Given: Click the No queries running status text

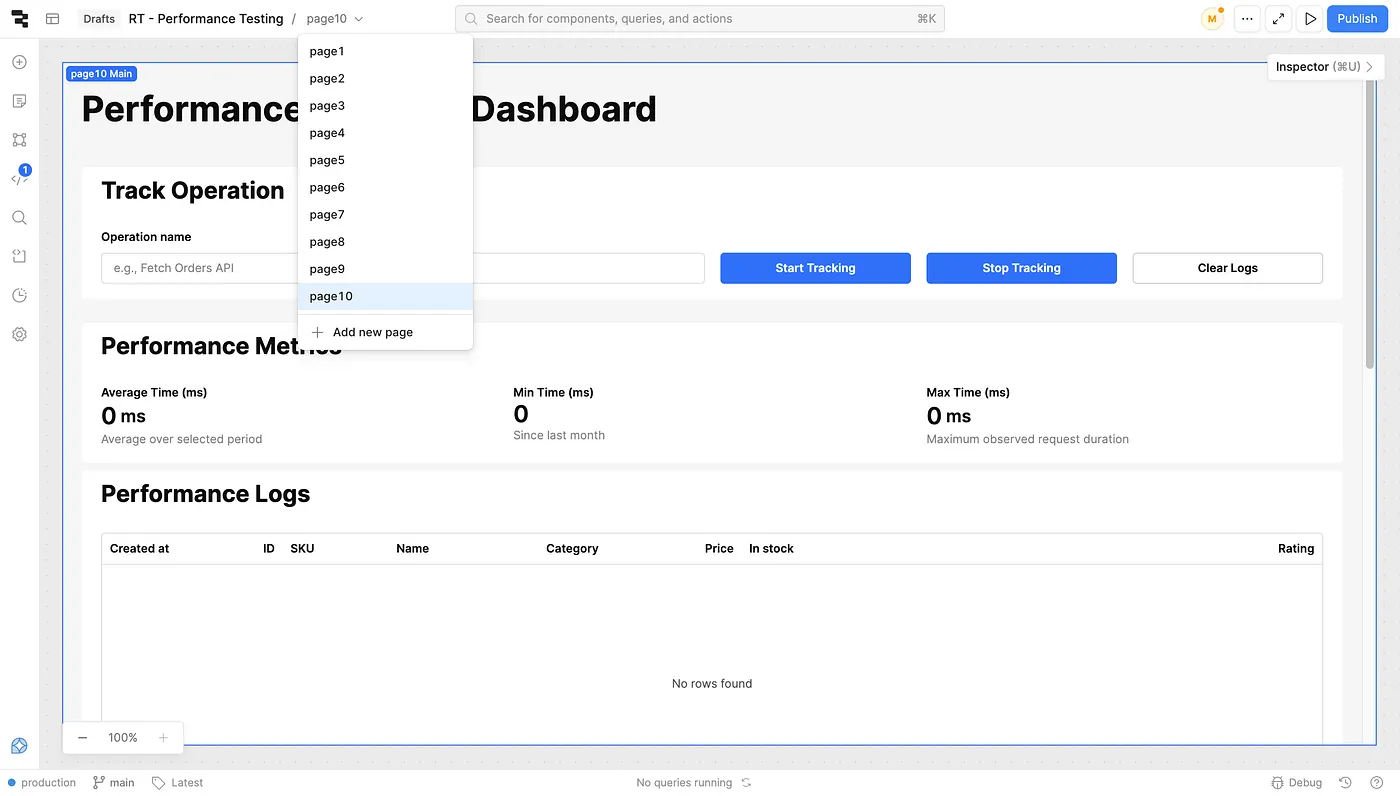Looking at the screenshot, I should click(x=684, y=783).
